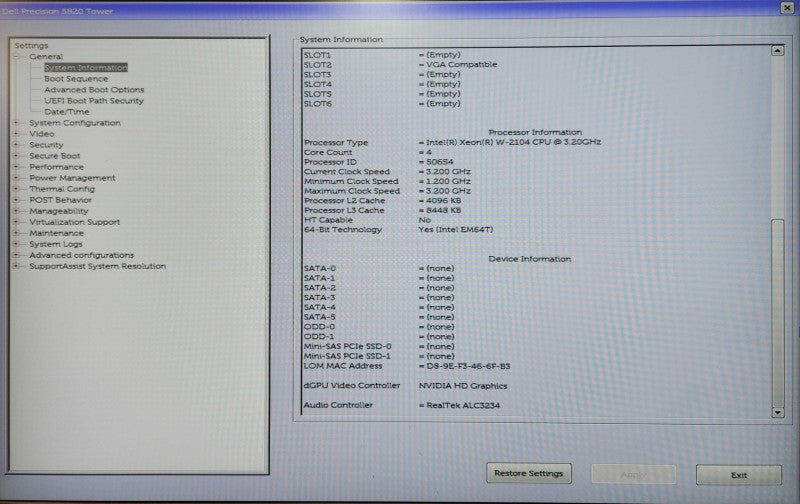Expand the Security node
Image resolution: width=800 pixels, height=504 pixels.
tap(16, 145)
